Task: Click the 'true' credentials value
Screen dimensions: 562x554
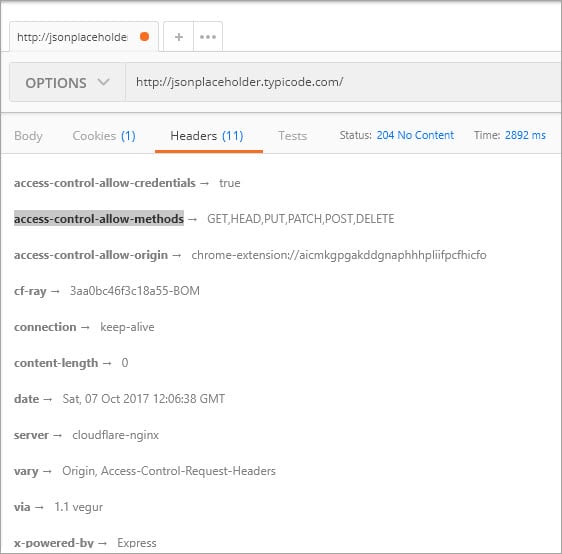Action: [230, 183]
